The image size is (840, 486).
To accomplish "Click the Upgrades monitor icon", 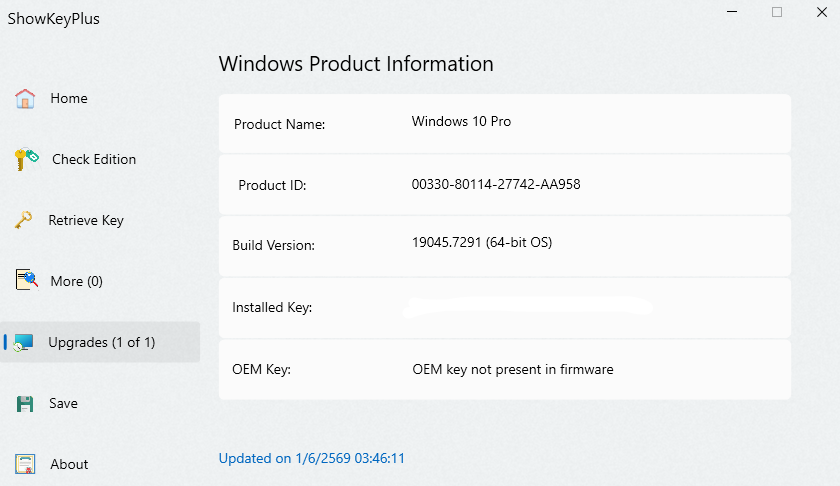I will point(24,342).
